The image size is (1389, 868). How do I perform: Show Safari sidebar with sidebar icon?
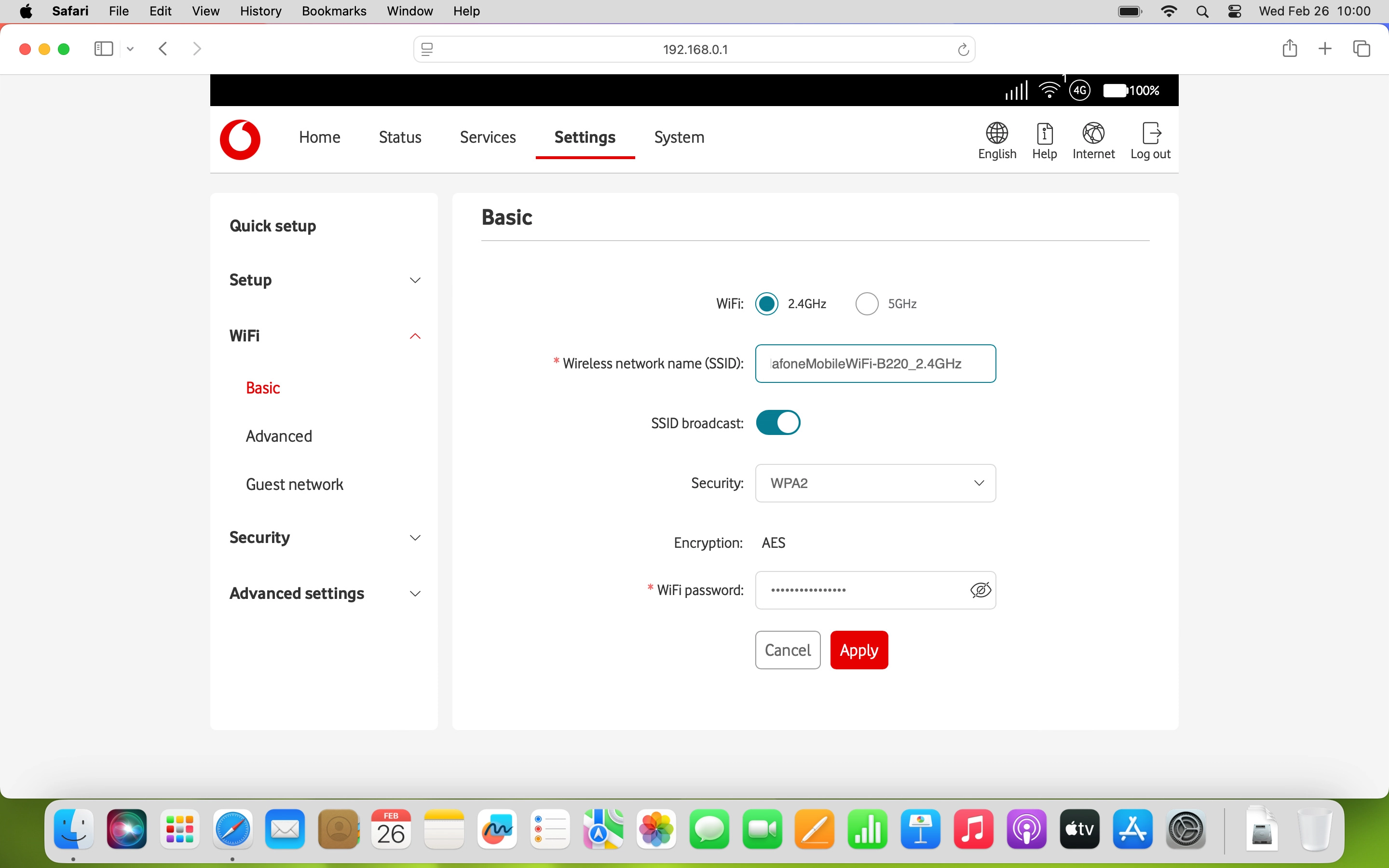pyautogui.click(x=103, y=49)
